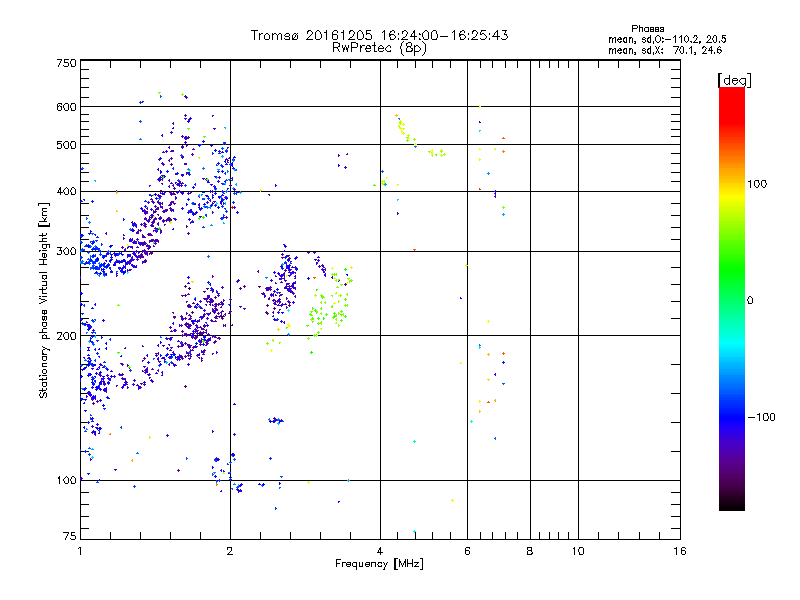Click the '0' colorbar tick label
The width and height of the screenshot is (800, 600).
click(750, 301)
